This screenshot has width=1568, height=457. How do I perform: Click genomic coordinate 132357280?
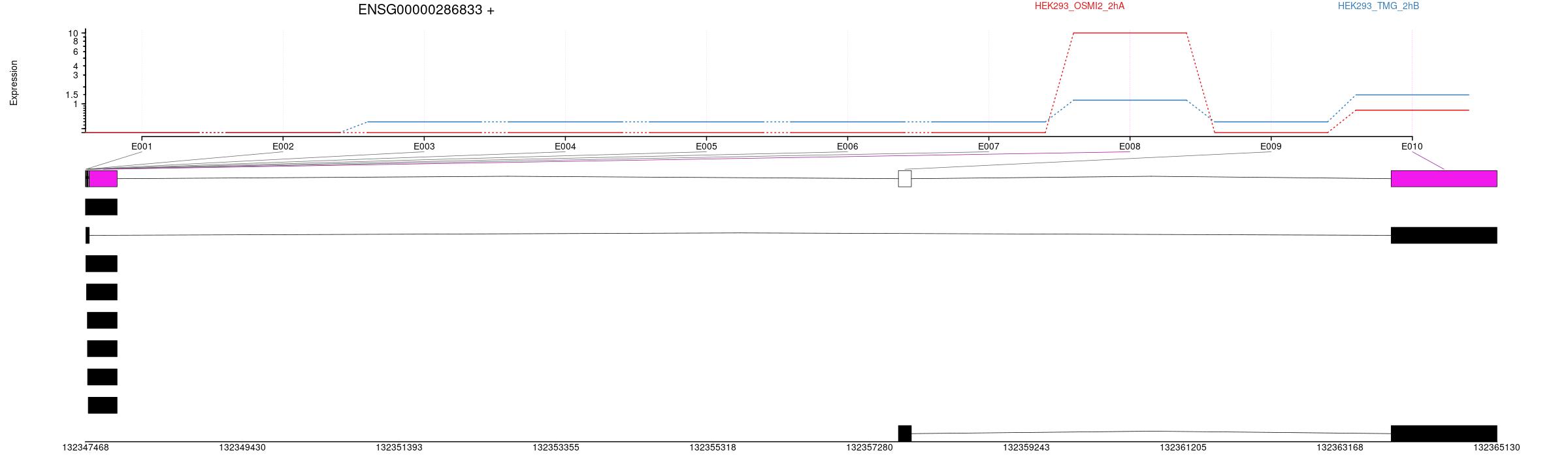(870, 448)
